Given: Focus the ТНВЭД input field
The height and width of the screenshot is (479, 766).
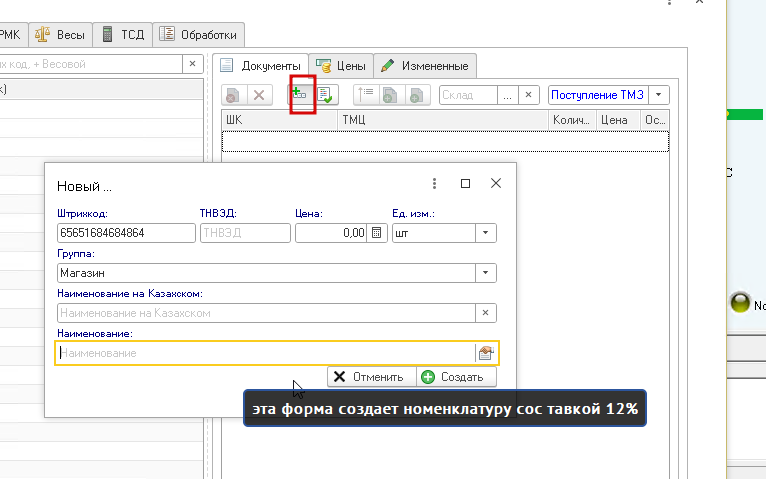Looking at the screenshot, I should click(245, 233).
